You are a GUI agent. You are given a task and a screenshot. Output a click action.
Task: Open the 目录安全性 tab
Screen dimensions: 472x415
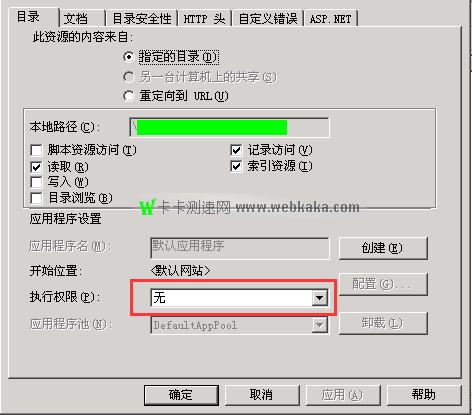point(142,18)
